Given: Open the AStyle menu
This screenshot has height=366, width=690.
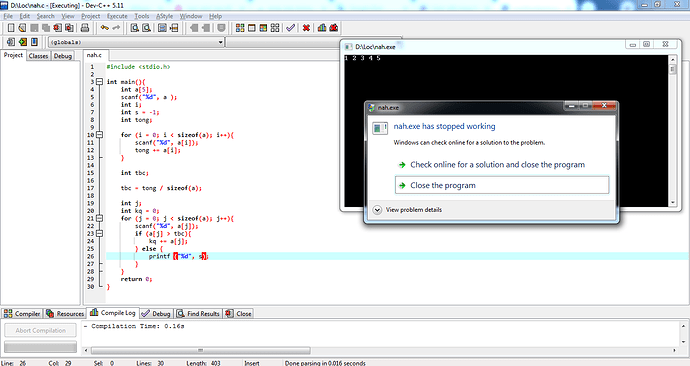Looking at the screenshot, I should (165, 16).
